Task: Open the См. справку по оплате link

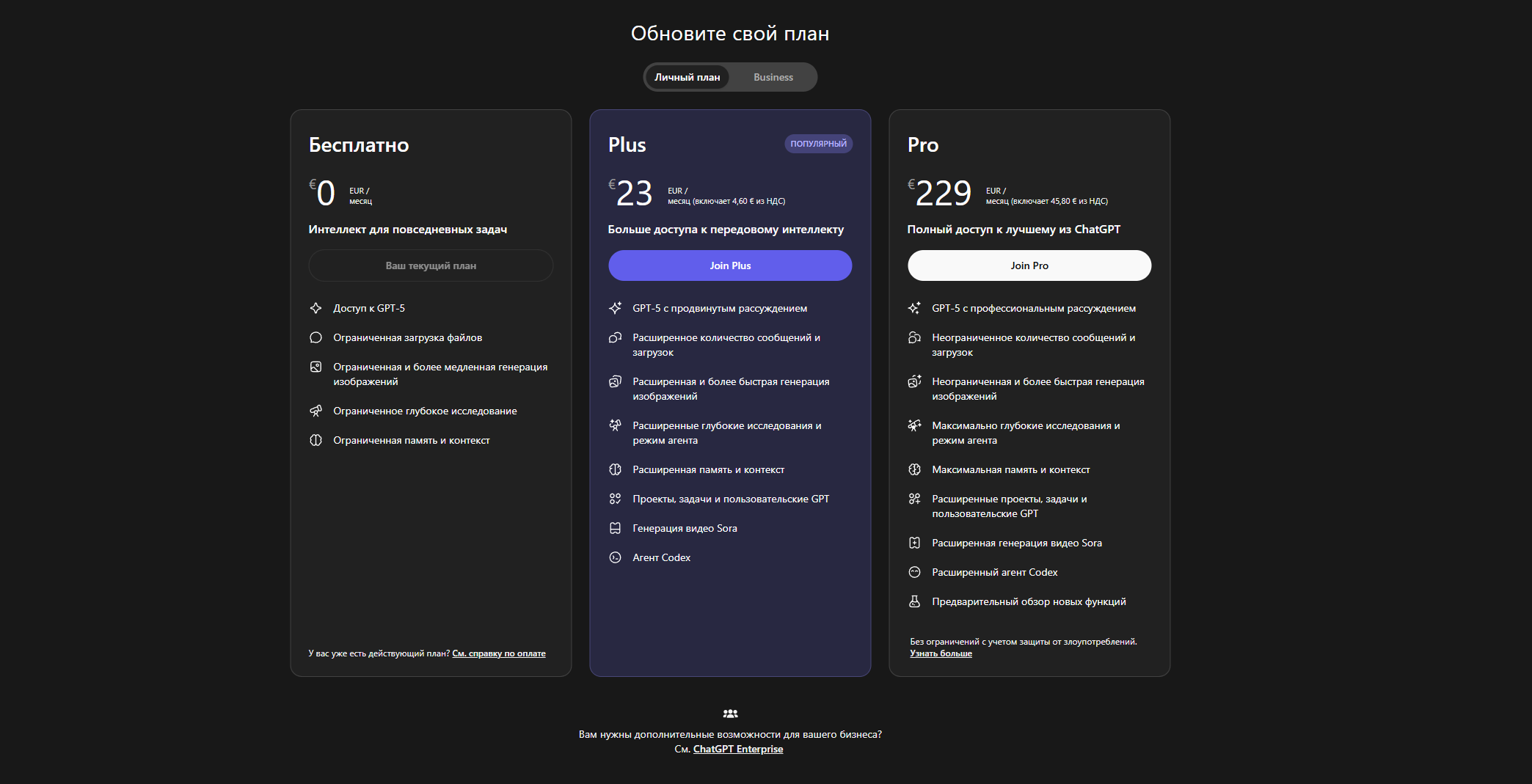Action: 499,653
